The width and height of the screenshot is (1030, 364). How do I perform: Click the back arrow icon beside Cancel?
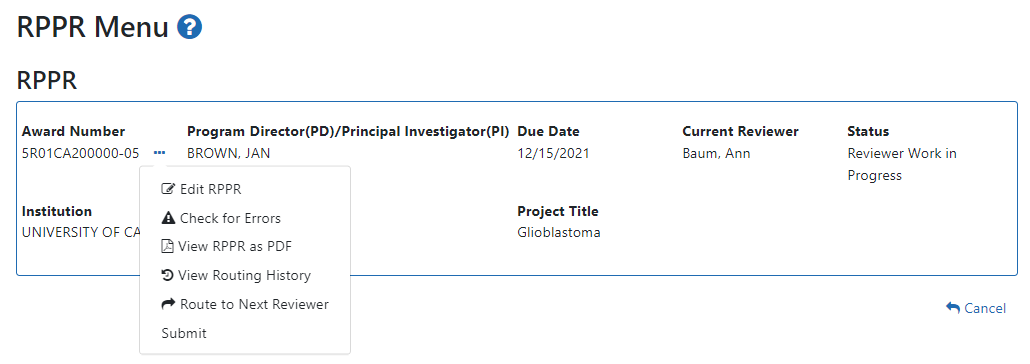953,307
